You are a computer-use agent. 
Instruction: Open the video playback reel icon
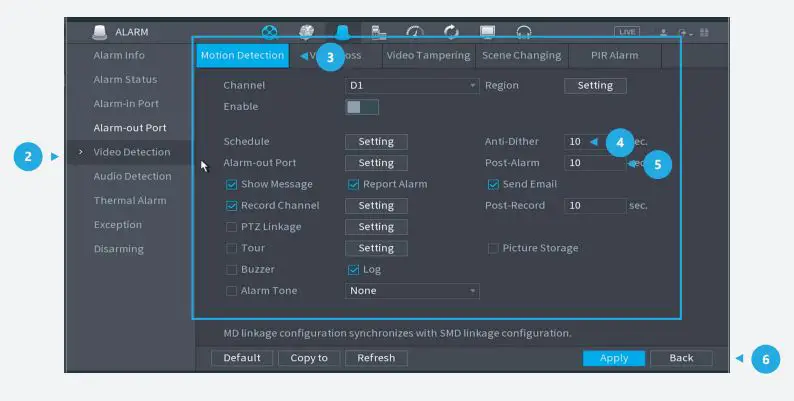[270, 32]
